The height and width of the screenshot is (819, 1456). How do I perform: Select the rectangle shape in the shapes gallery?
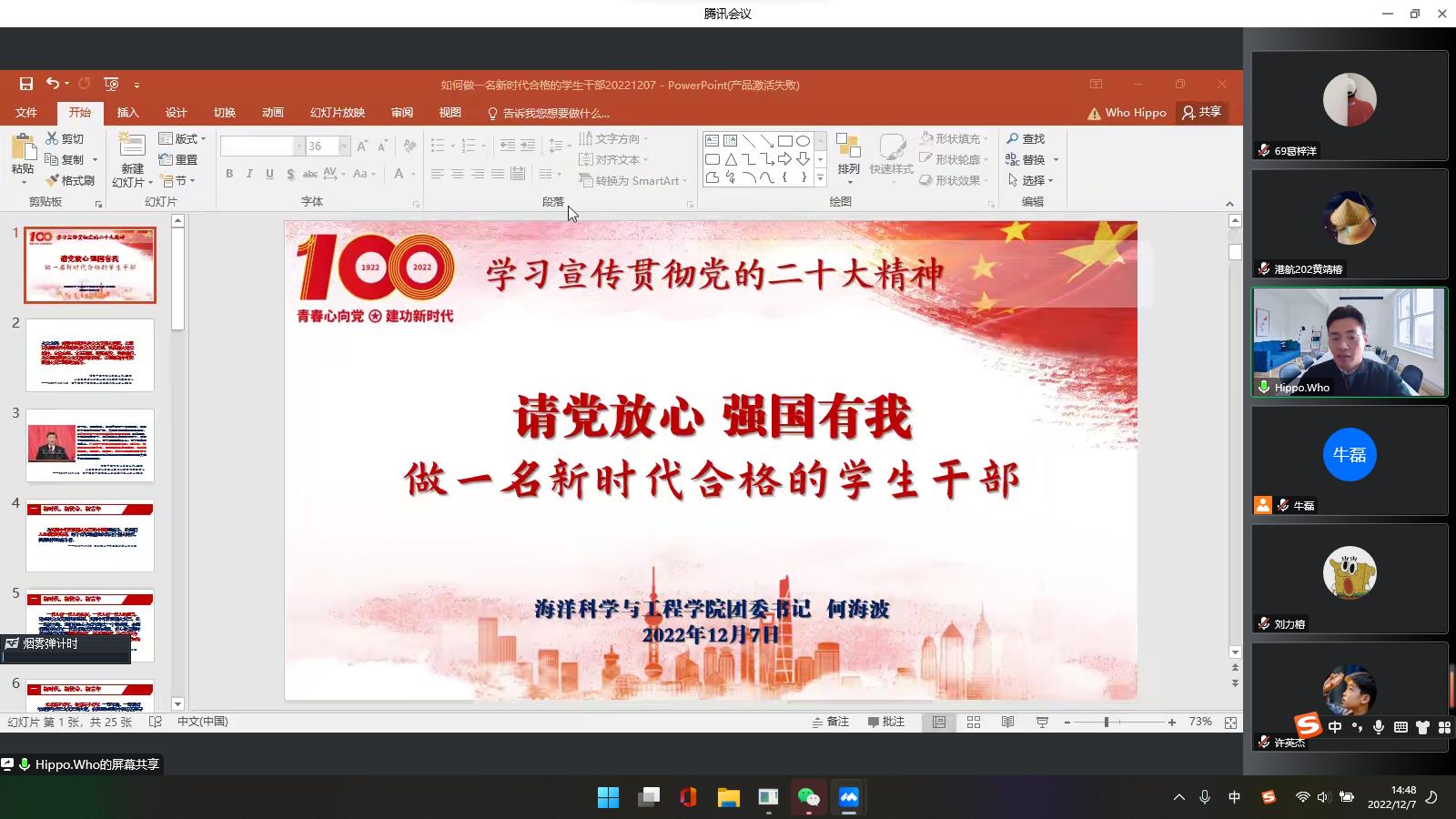tap(784, 141)
